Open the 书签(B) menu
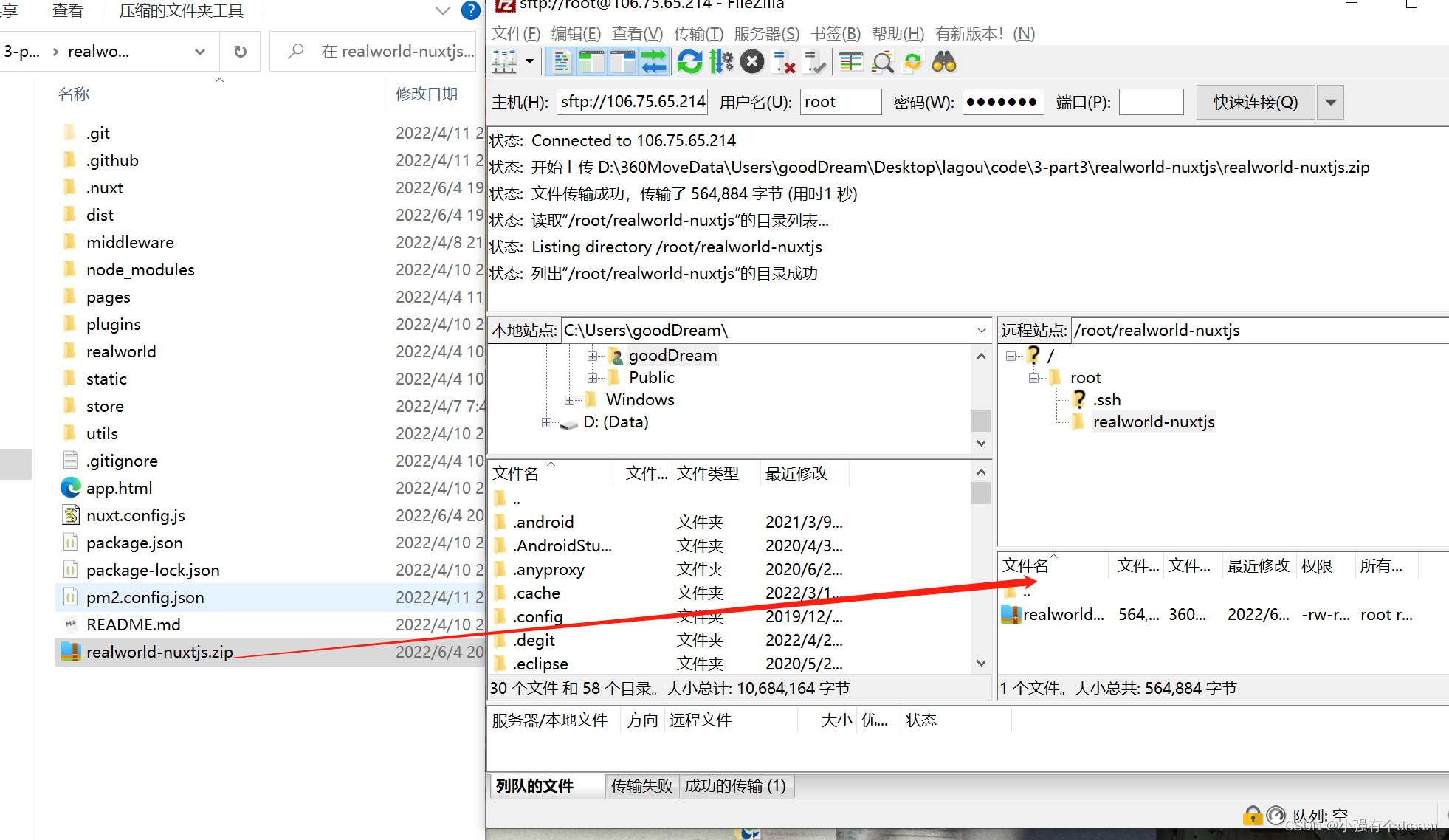The height and width of the screenshot is (840, 1449). point(836,33)
